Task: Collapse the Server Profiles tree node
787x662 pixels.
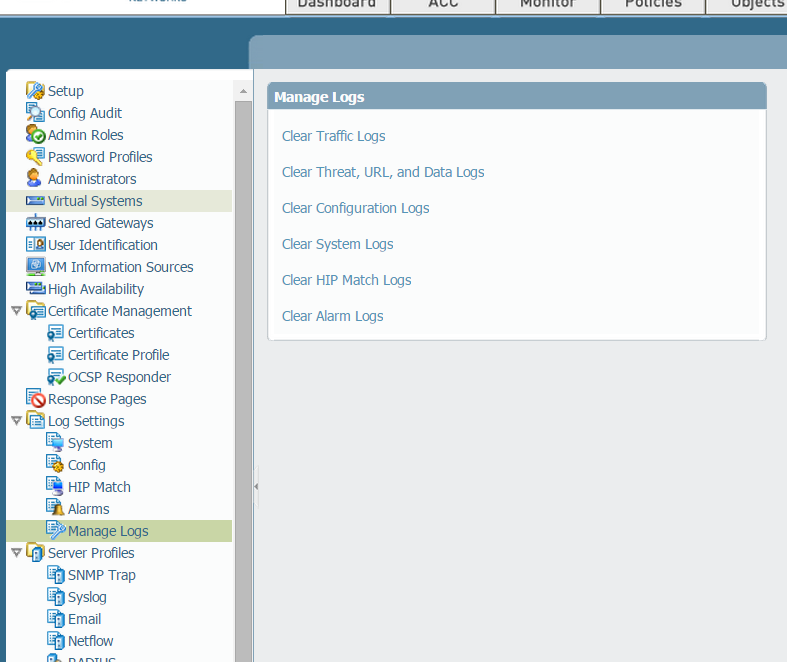Action: (16, 553)
